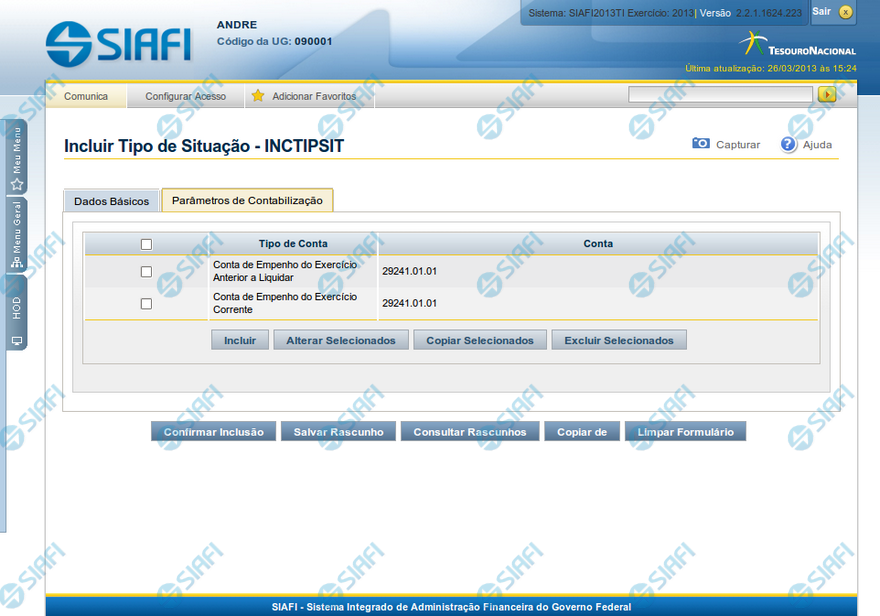Open Configurar Acesso menu
Screen dimensions: 880x616
185,96
